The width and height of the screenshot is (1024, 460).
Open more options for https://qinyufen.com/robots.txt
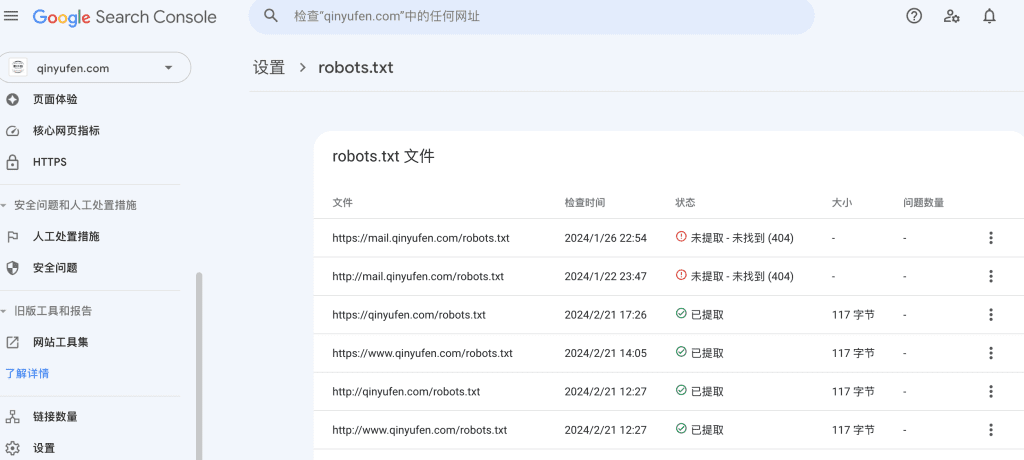[990, 315]
